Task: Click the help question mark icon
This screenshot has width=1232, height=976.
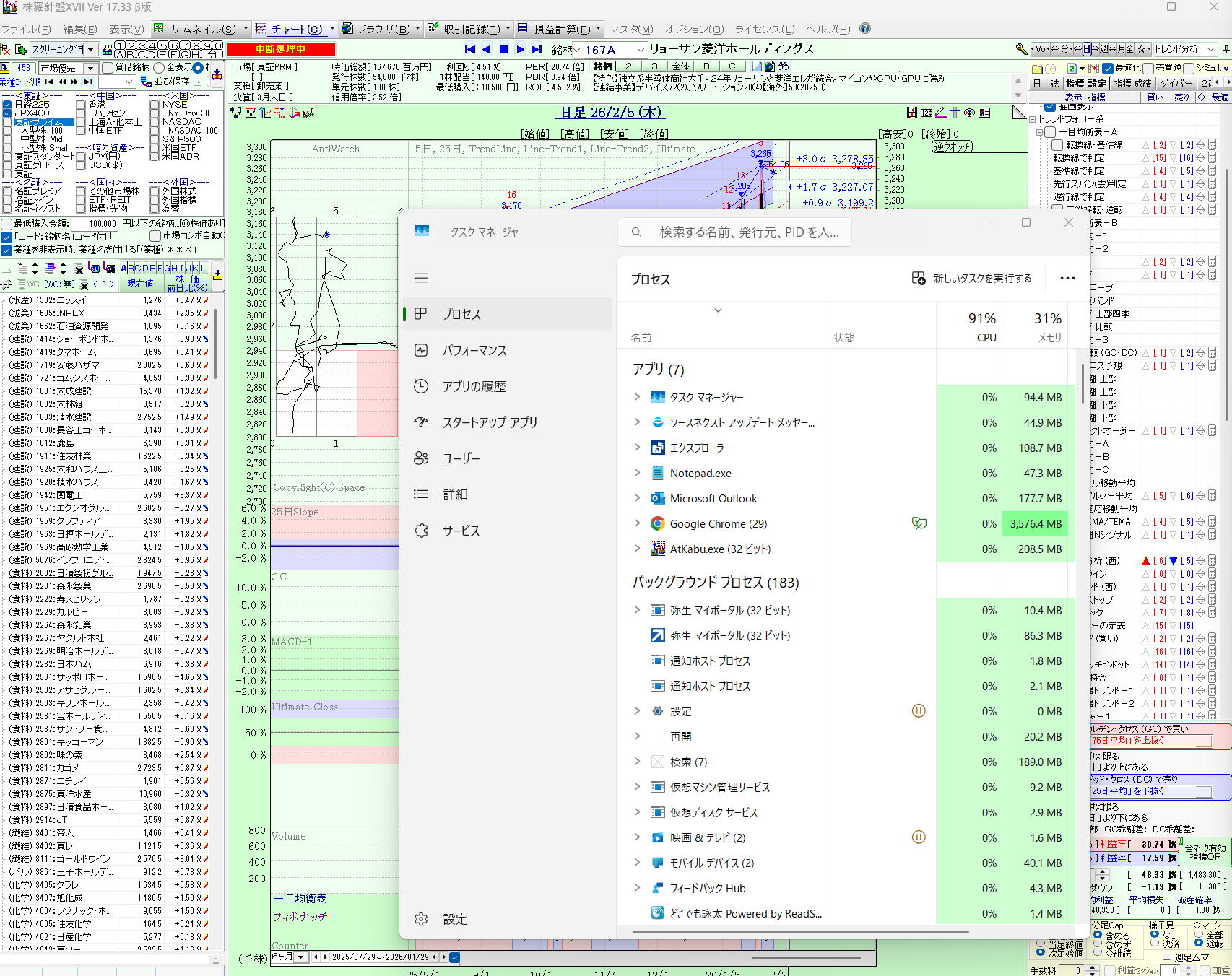Action: pyautogui.click(x=865, y=29)
